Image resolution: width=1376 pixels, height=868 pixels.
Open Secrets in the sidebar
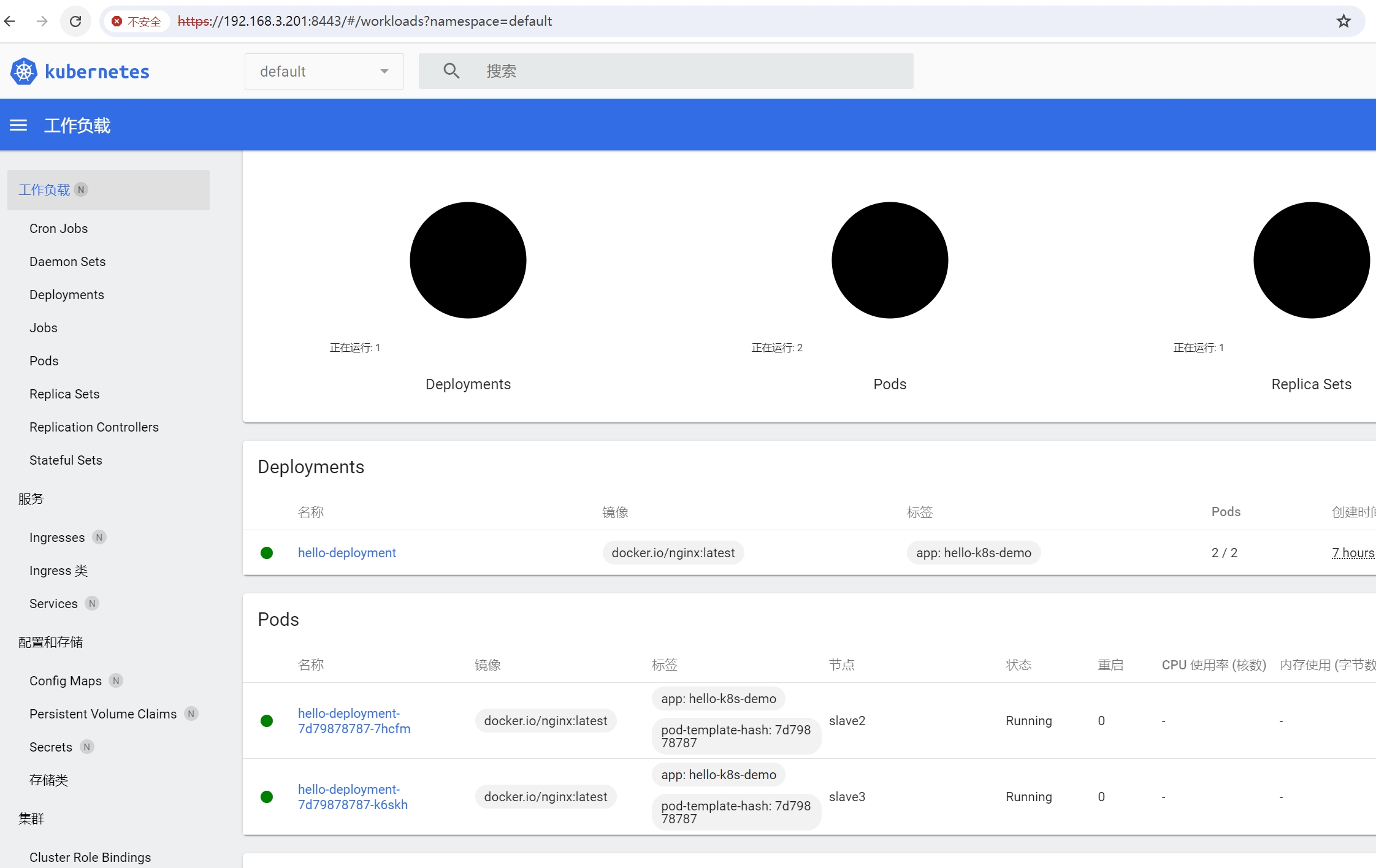tap(51, 747)
